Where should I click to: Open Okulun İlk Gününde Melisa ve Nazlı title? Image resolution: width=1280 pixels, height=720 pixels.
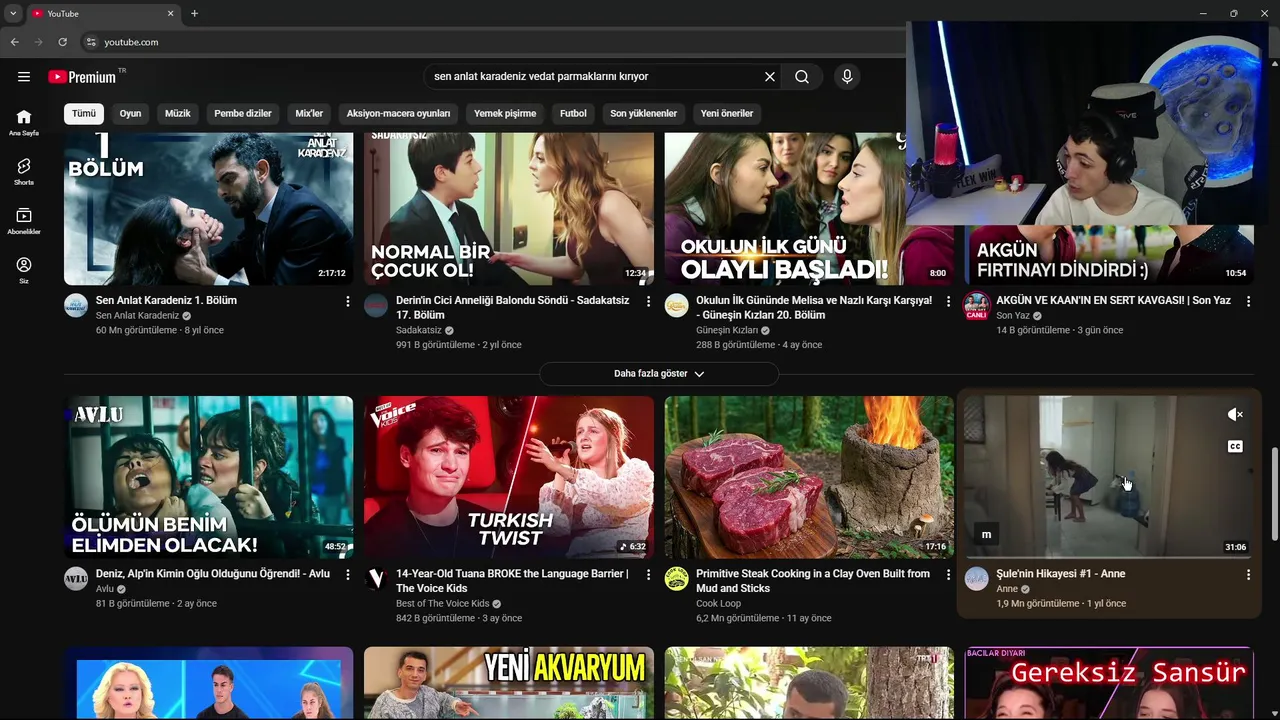click(814, 307)
